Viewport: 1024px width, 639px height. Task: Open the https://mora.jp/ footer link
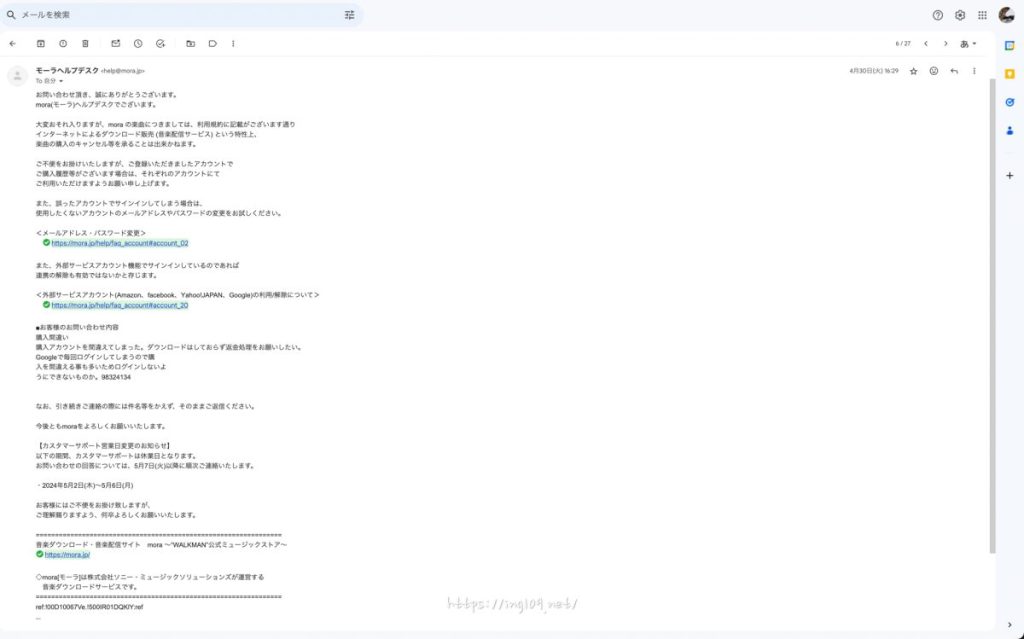[x=67, y=554]
